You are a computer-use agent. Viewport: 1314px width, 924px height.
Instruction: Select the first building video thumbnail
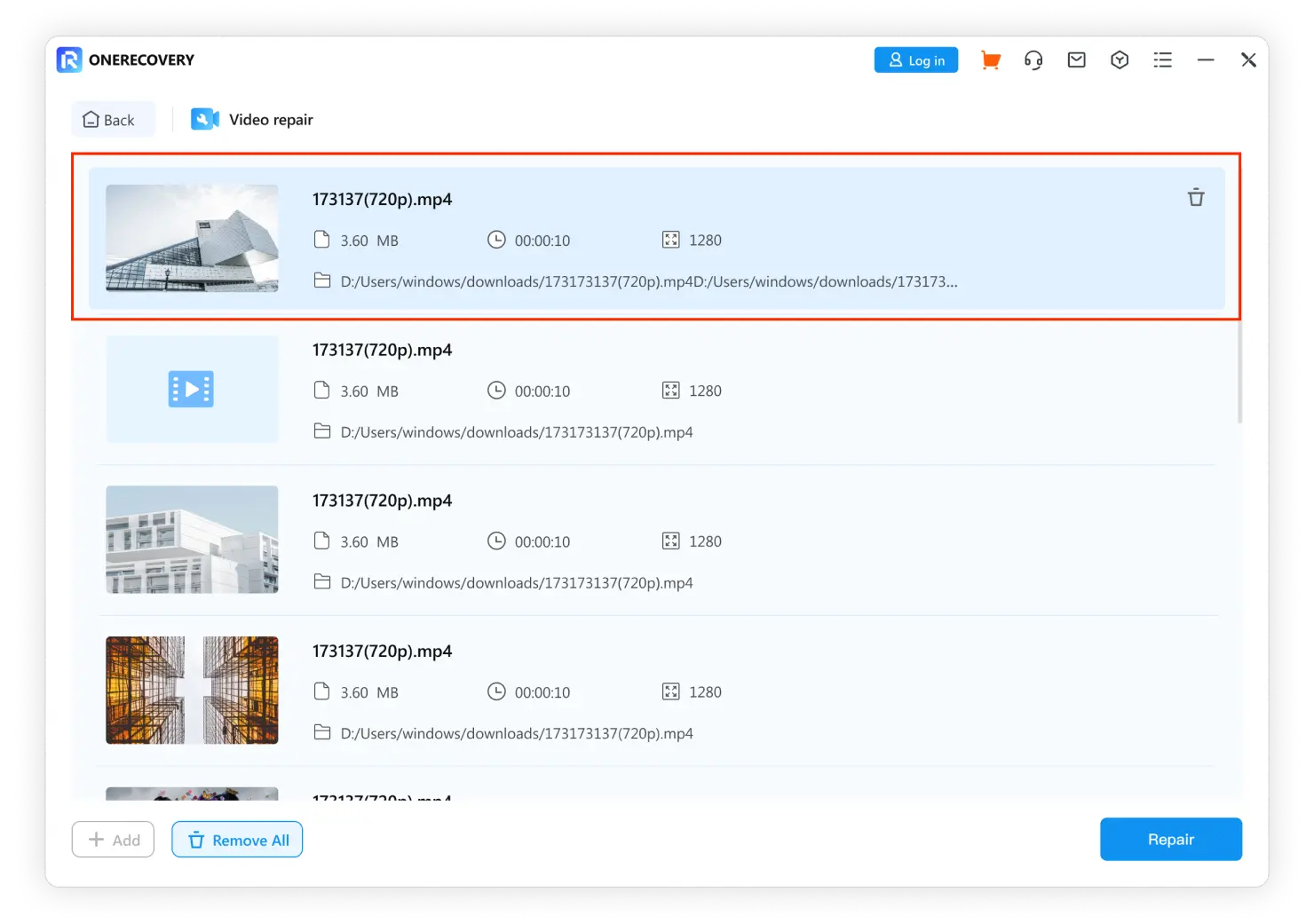(192, 239)
